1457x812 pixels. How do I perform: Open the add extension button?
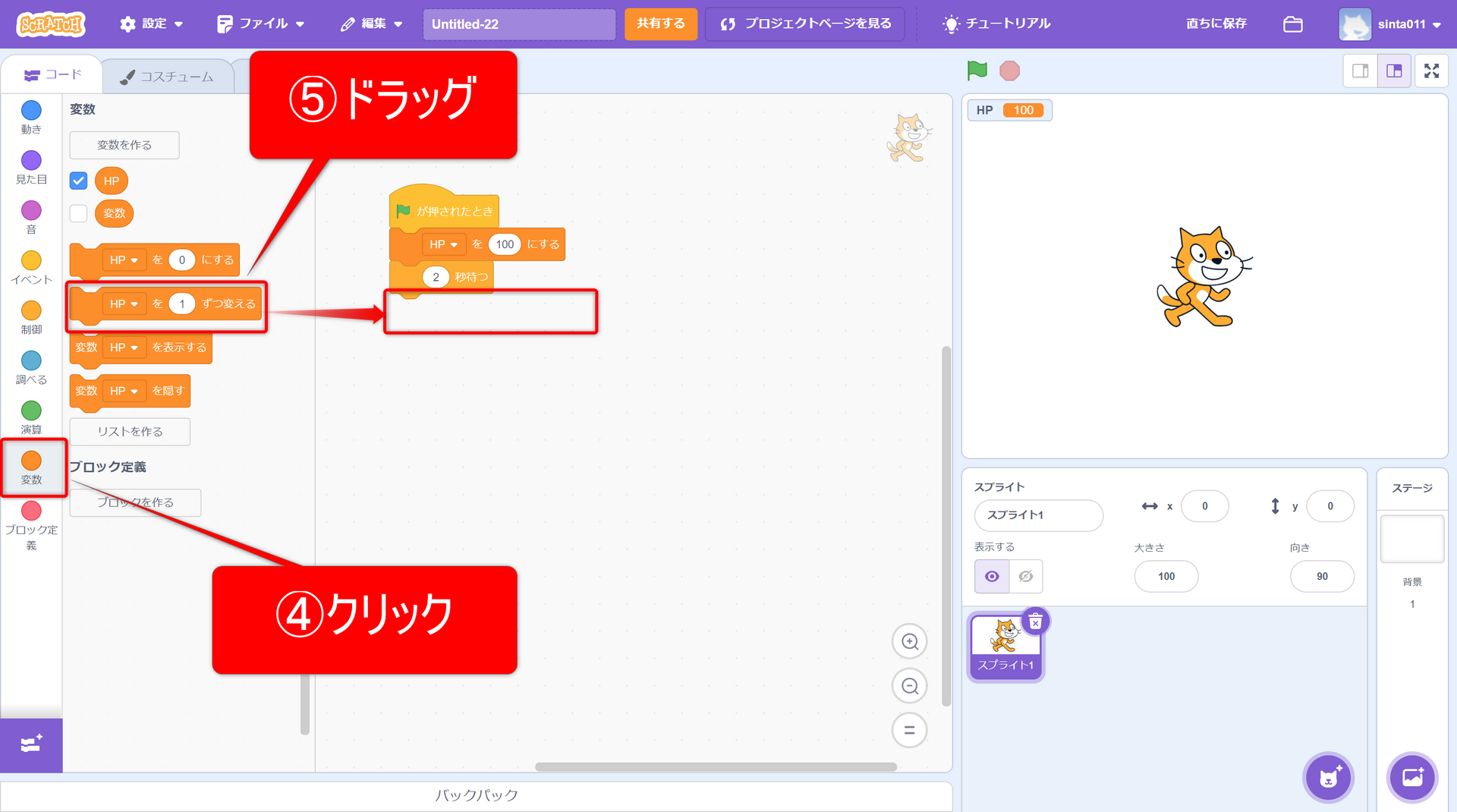[x=31, y=744]
